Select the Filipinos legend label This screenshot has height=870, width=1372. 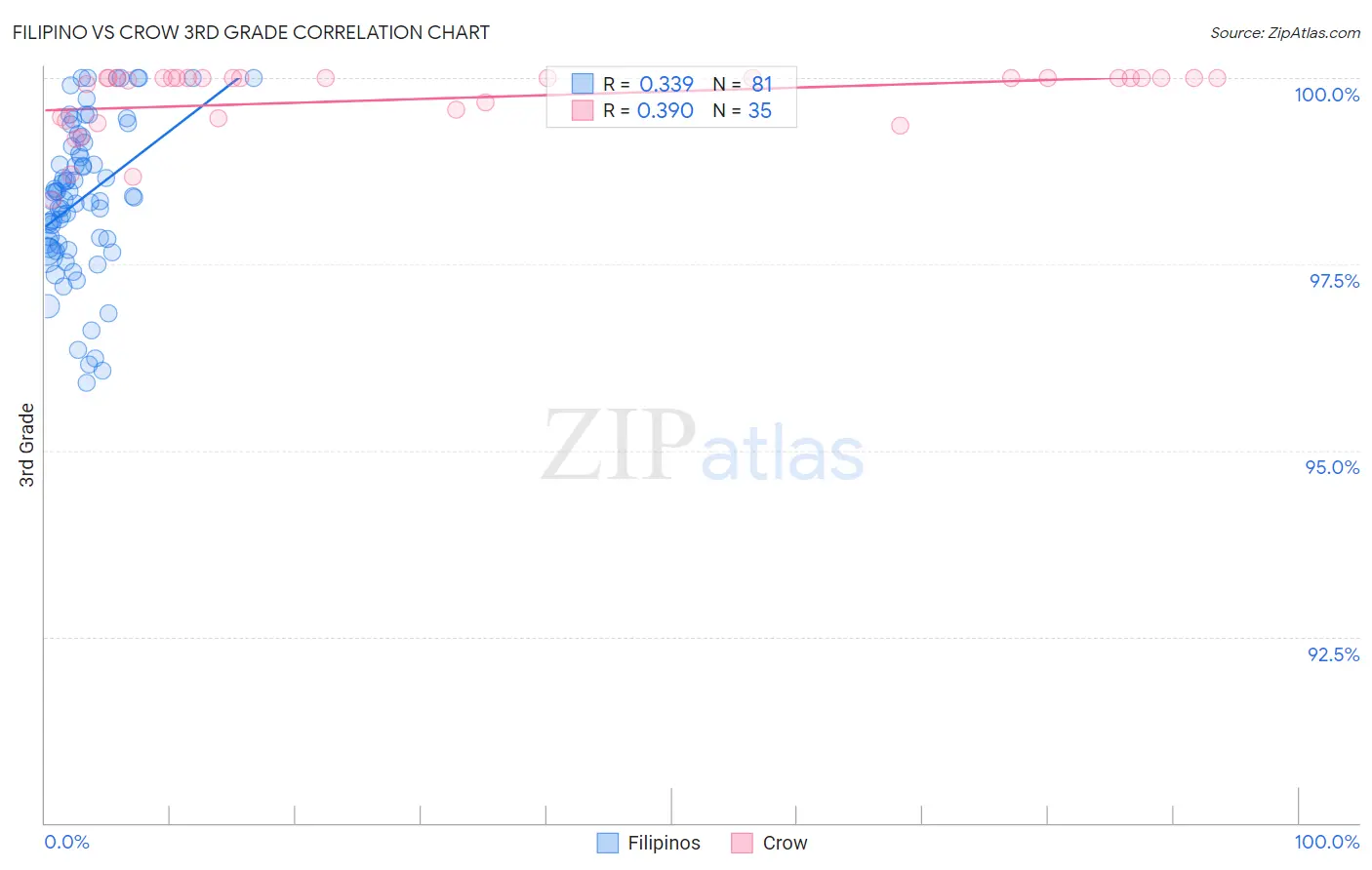point(664,843)
